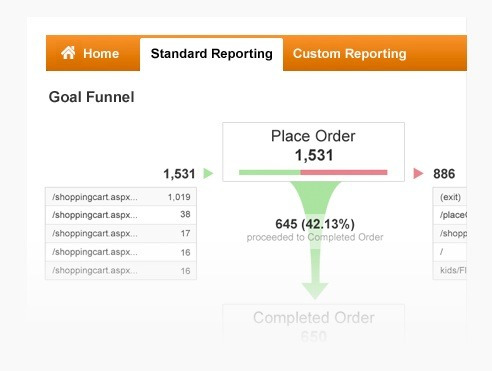Click green portion of Place Order bar
492x371 pixels.
click(x=269, y=172)
